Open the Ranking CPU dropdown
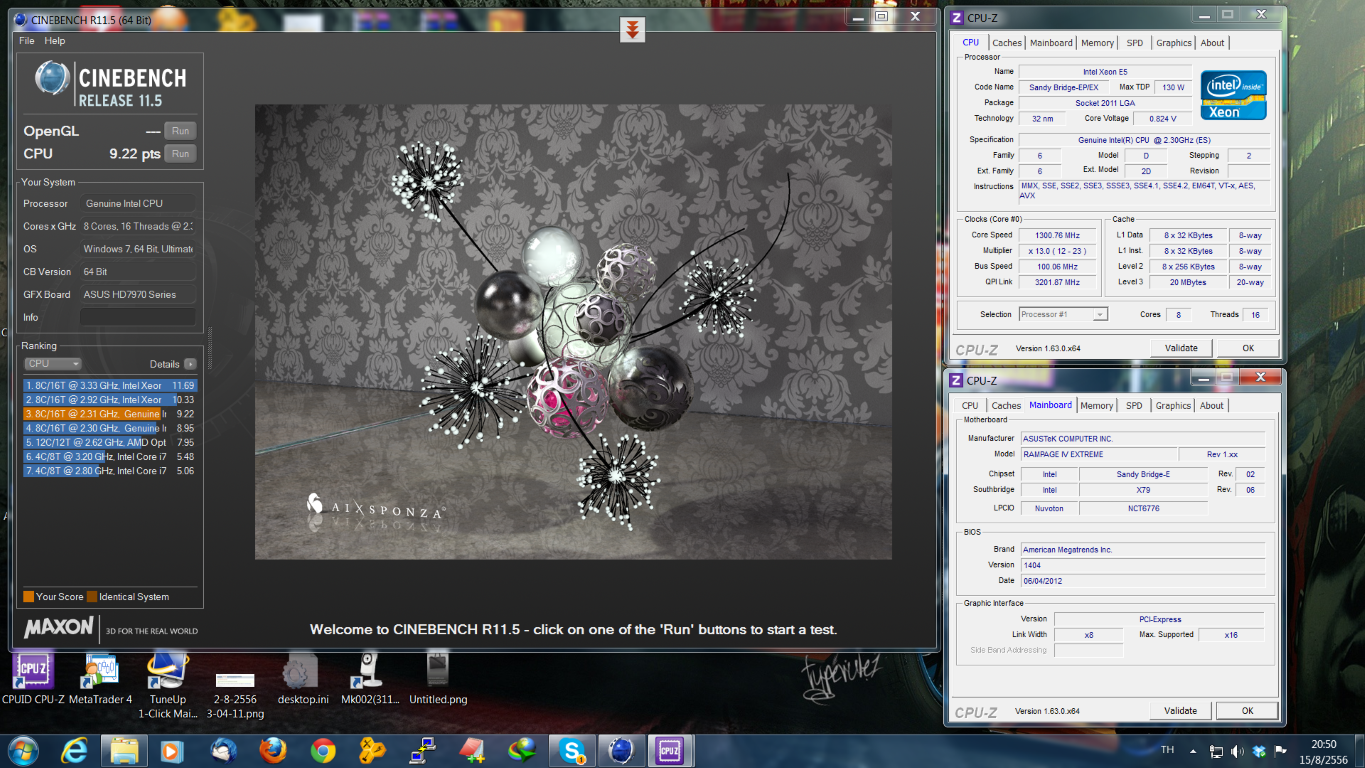 pos(53,364)
